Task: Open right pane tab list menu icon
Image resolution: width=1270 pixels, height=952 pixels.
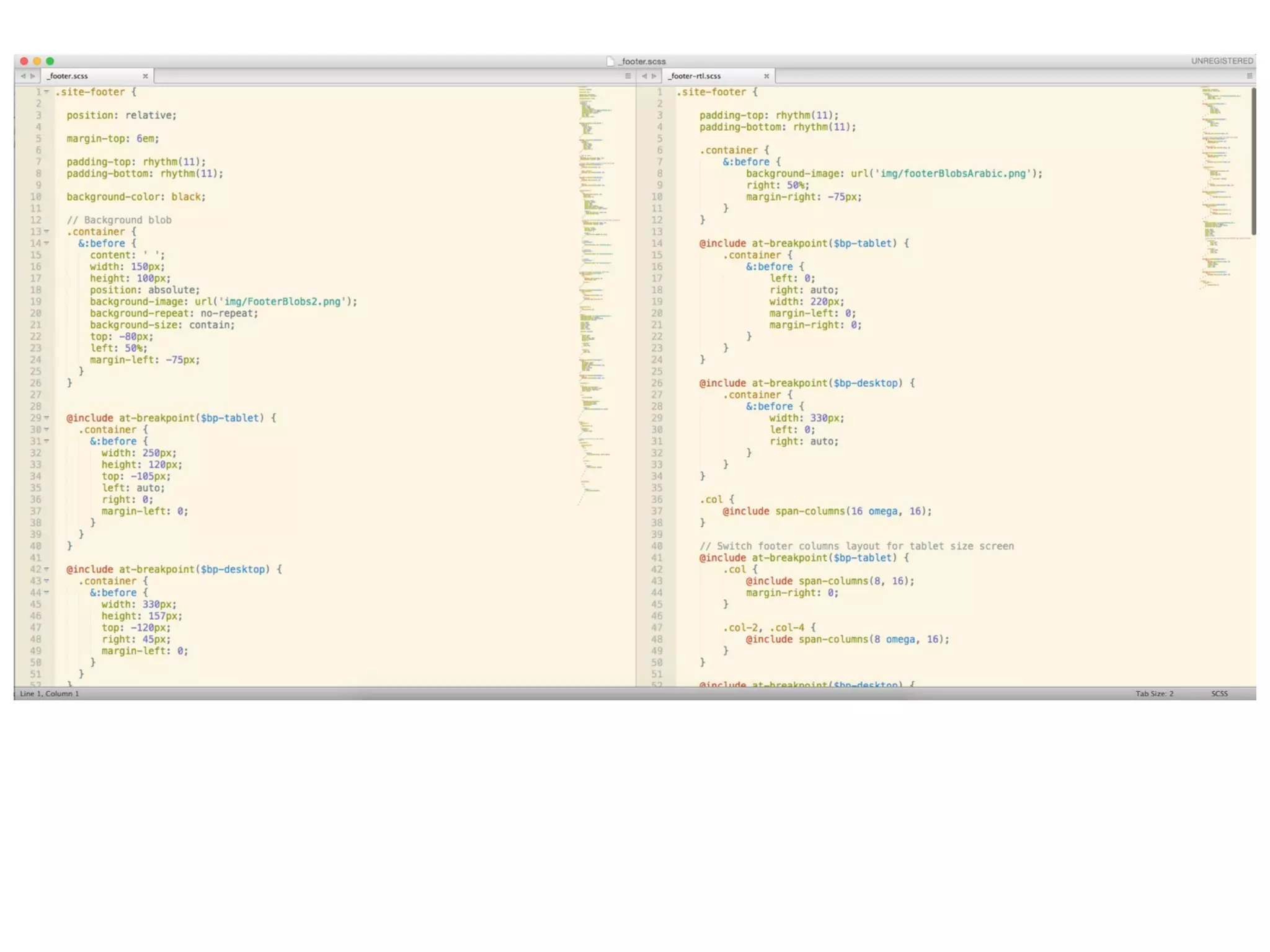Action: [x=1250, y=76]
